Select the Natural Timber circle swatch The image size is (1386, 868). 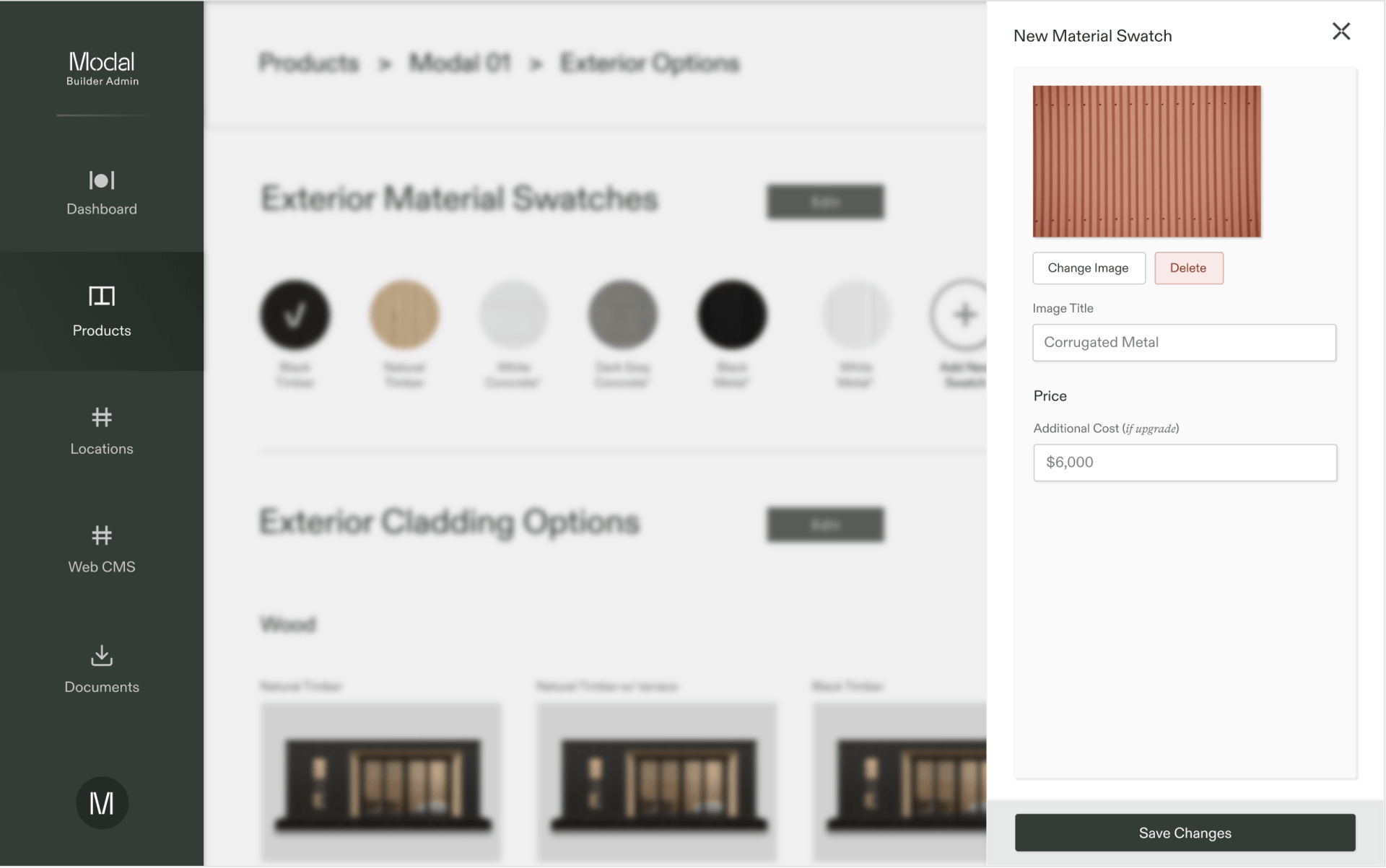tap(404, 314)
